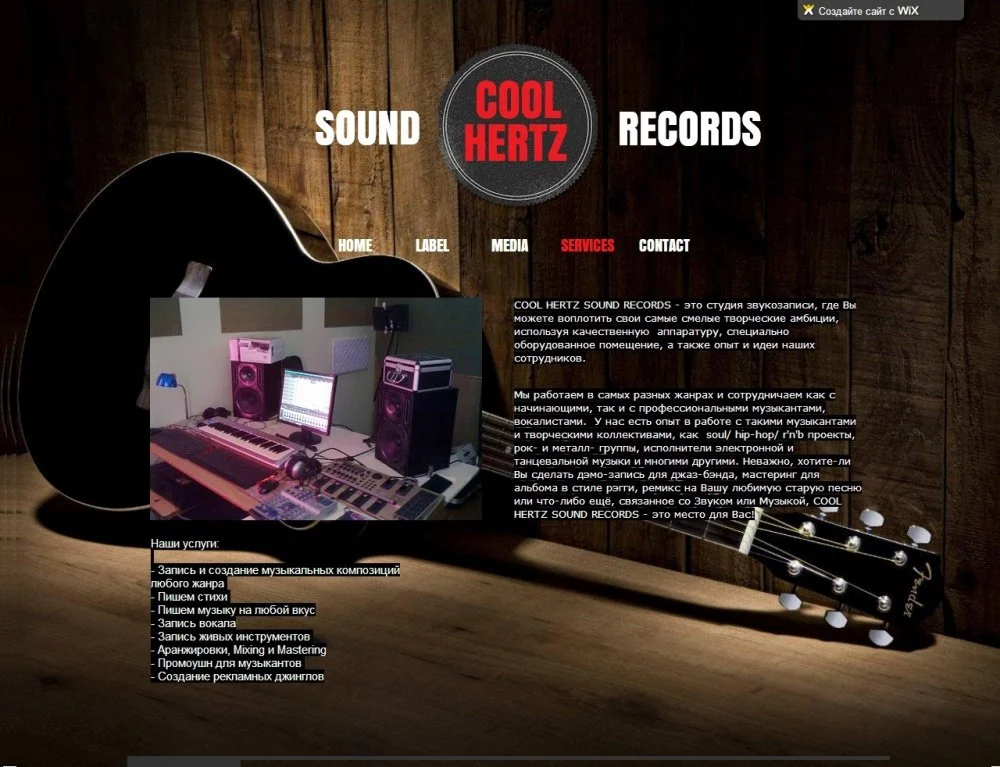Screen dimensions: 1000x767
Task: Click the SOUND header text
Action: tap(367, 129)
